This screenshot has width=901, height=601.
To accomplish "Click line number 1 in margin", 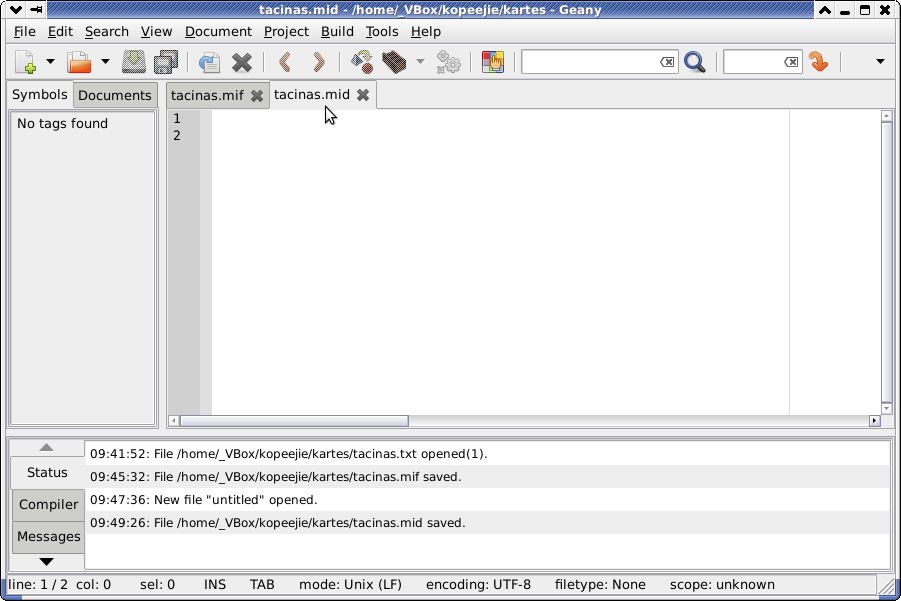I will pos(177,119).
